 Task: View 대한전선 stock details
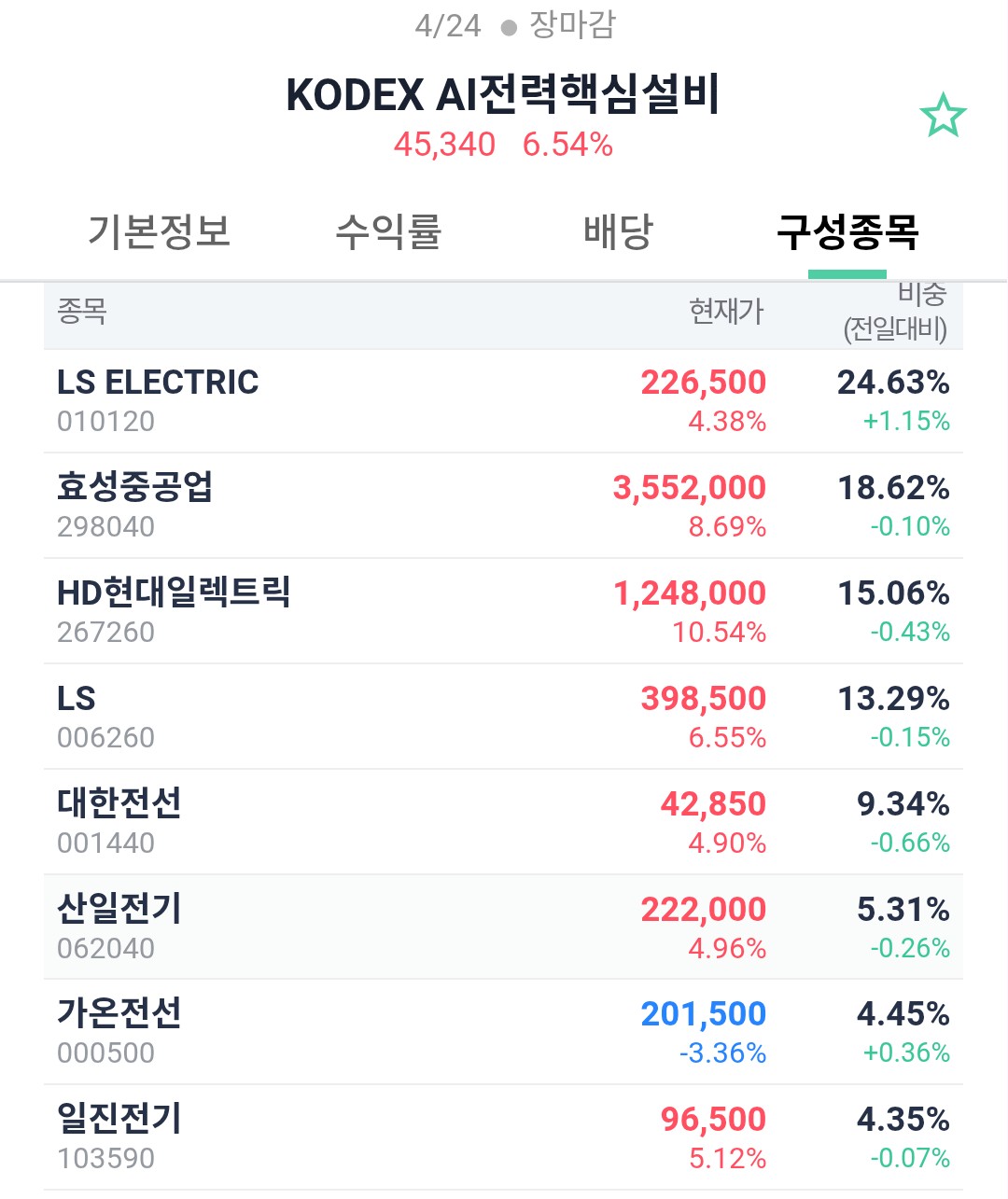coord(503,822)
